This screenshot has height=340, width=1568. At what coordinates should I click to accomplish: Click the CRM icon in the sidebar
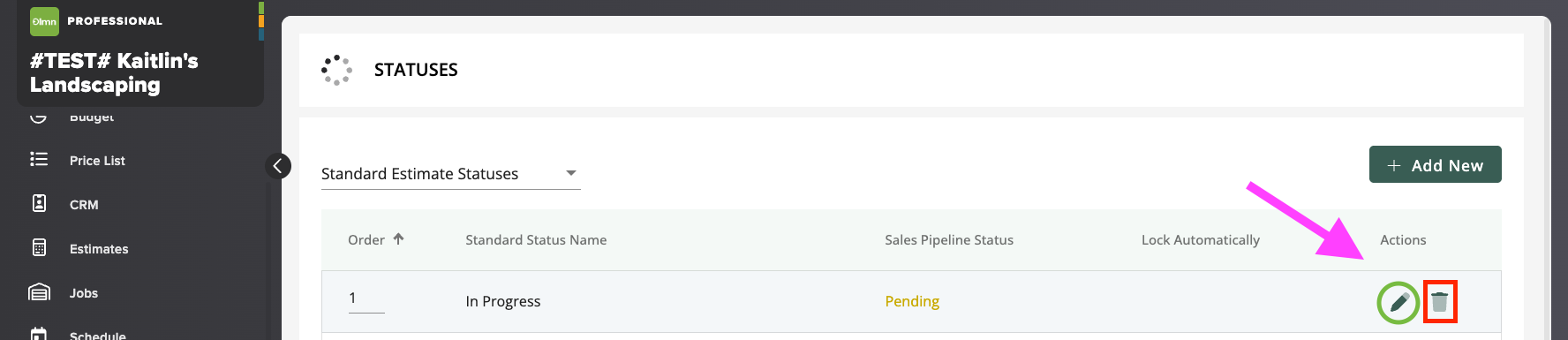coord(39,204)
